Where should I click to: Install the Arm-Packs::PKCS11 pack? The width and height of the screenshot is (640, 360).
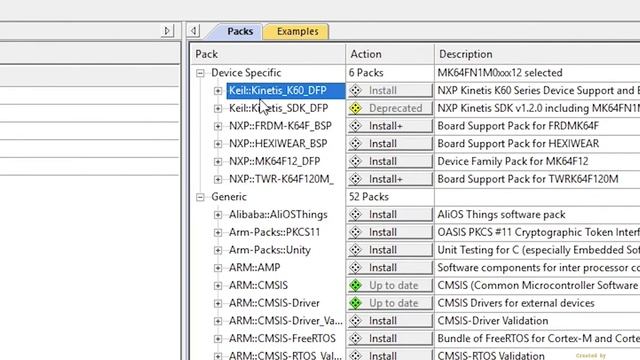click(x=390, y=232)
